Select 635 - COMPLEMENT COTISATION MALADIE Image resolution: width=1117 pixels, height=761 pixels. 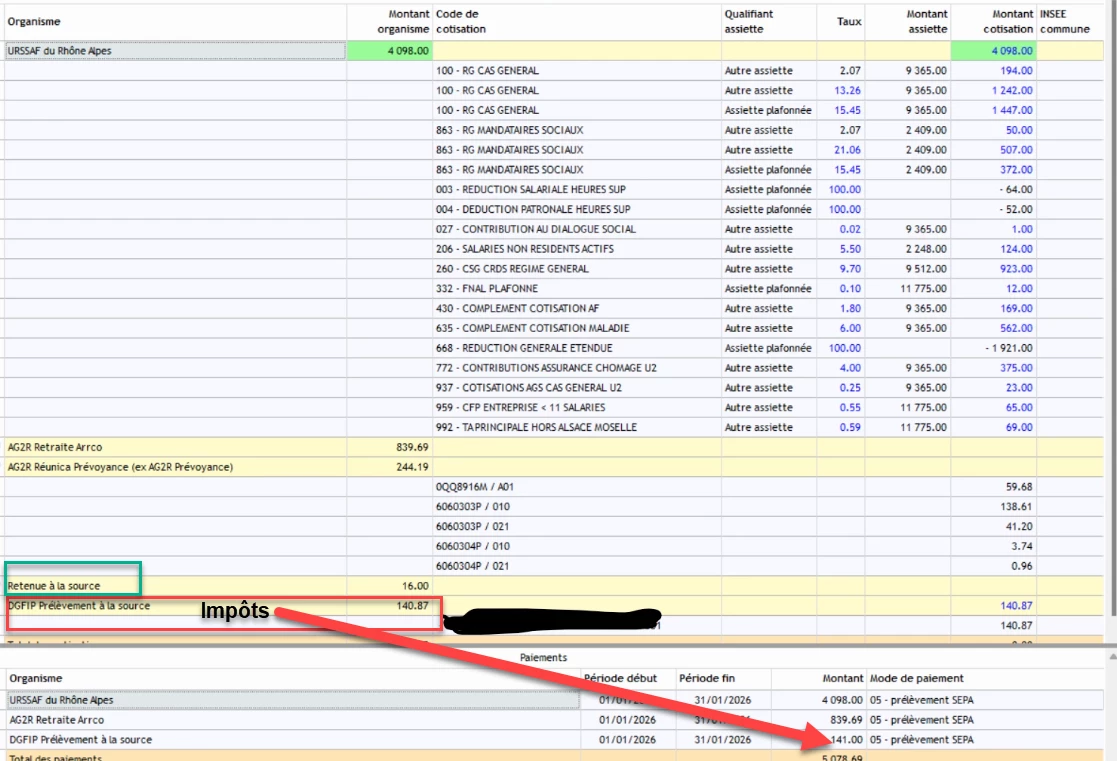532,328
